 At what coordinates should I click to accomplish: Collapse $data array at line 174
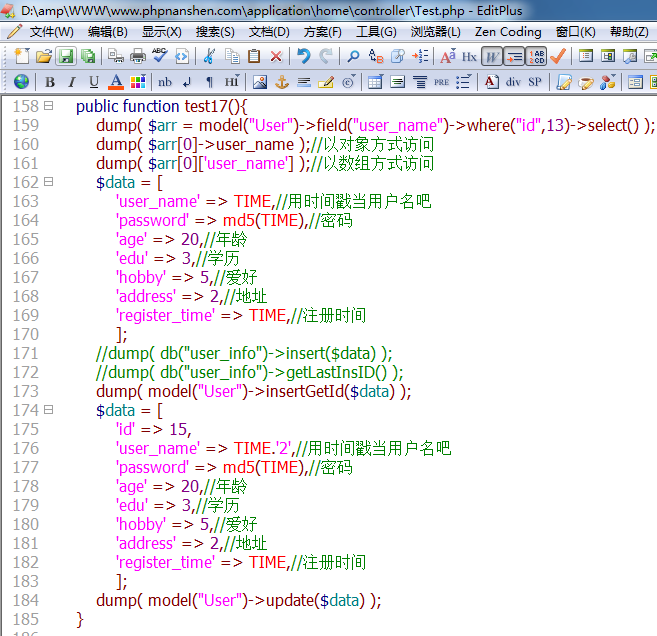click(49, 409)
